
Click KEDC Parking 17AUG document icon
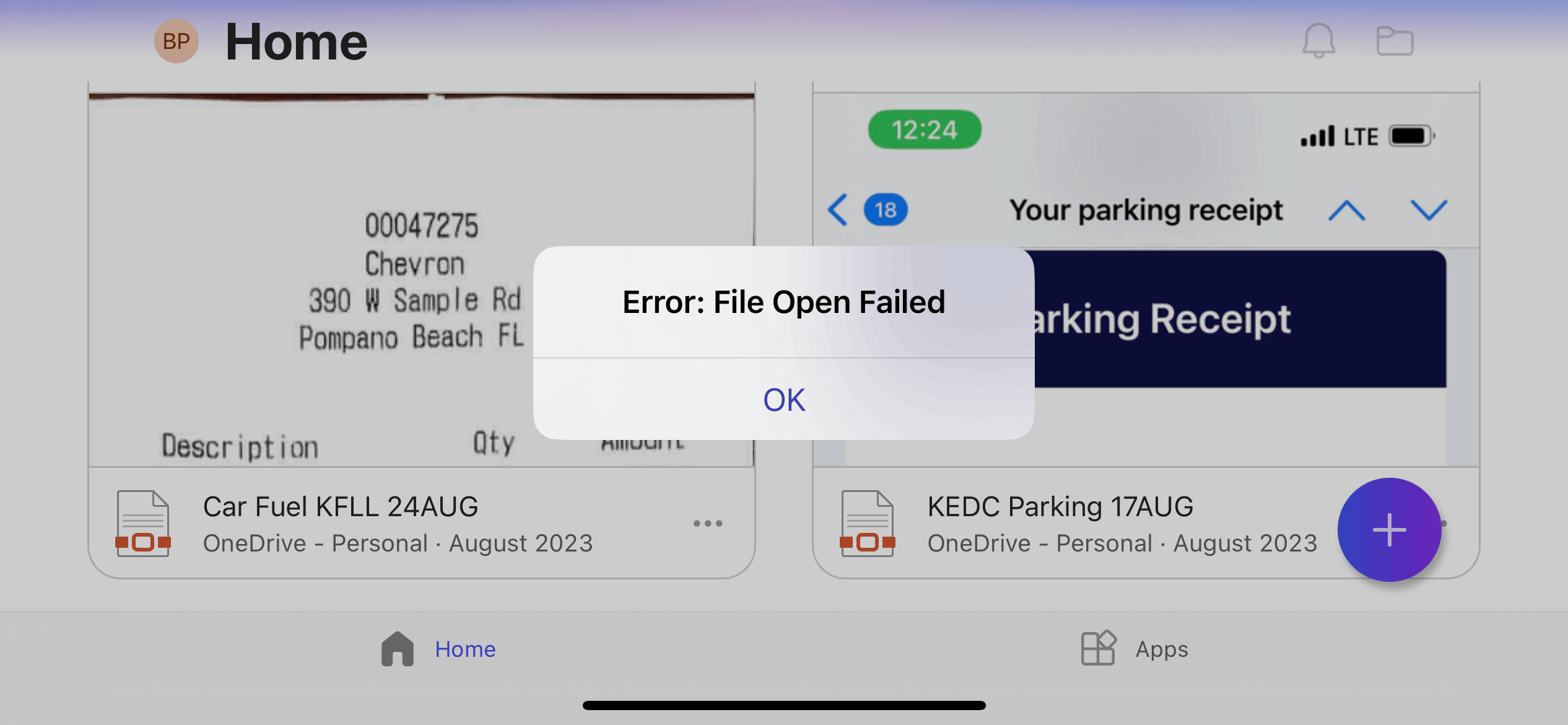pos(868,524)
